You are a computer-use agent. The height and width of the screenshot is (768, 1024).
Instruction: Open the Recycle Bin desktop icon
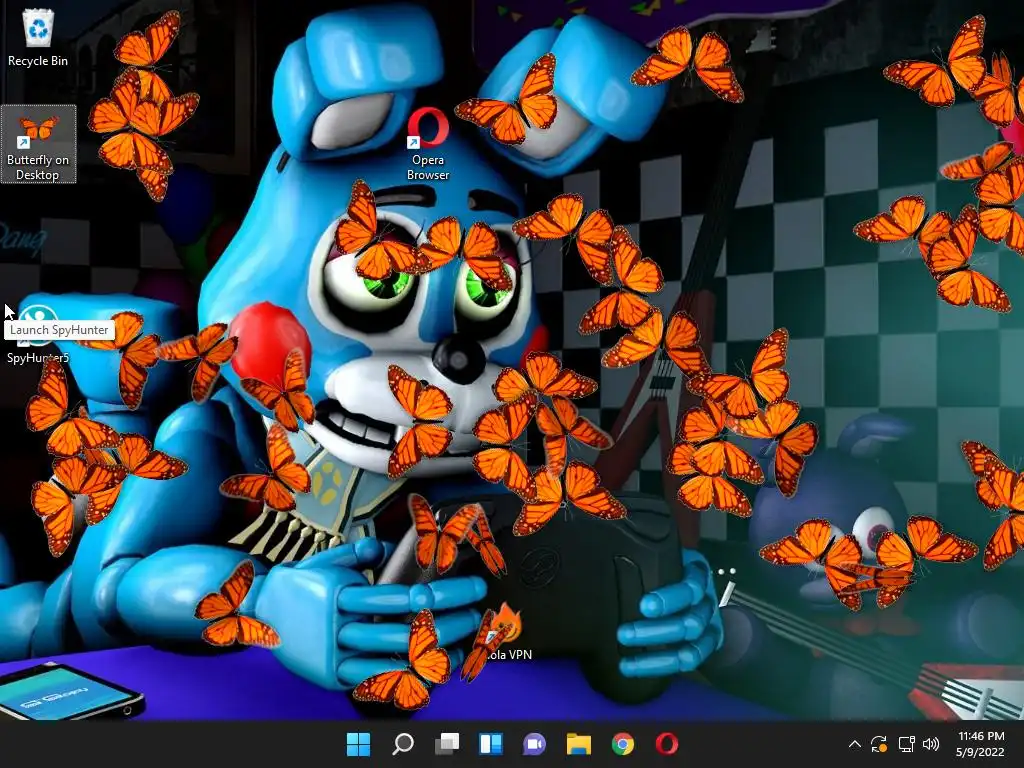coord(38,38)
